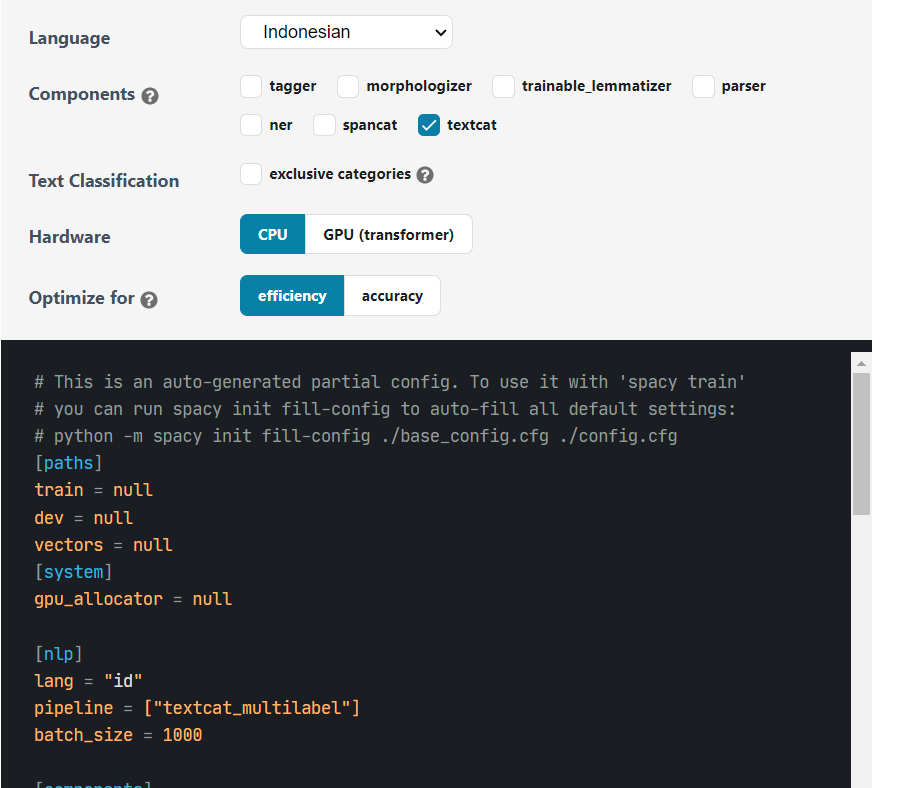910x788 pixels.
Task: Click the 'train = null' config line
Action: click(93, 490)
